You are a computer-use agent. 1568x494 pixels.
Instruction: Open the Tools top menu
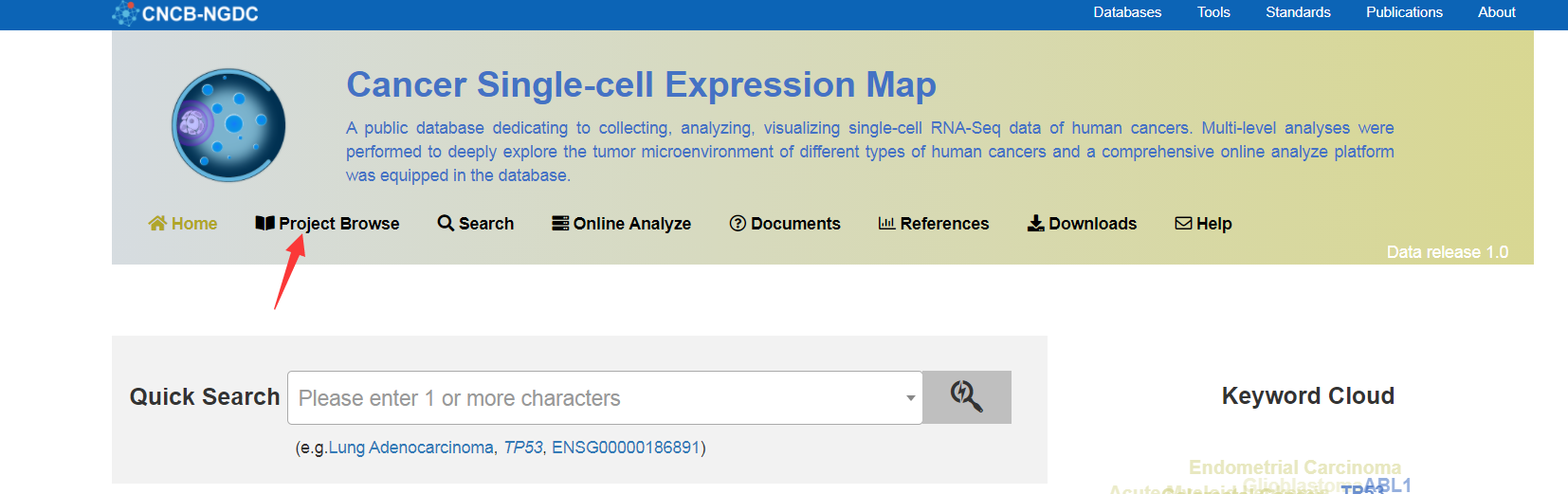pos(1213,12)
